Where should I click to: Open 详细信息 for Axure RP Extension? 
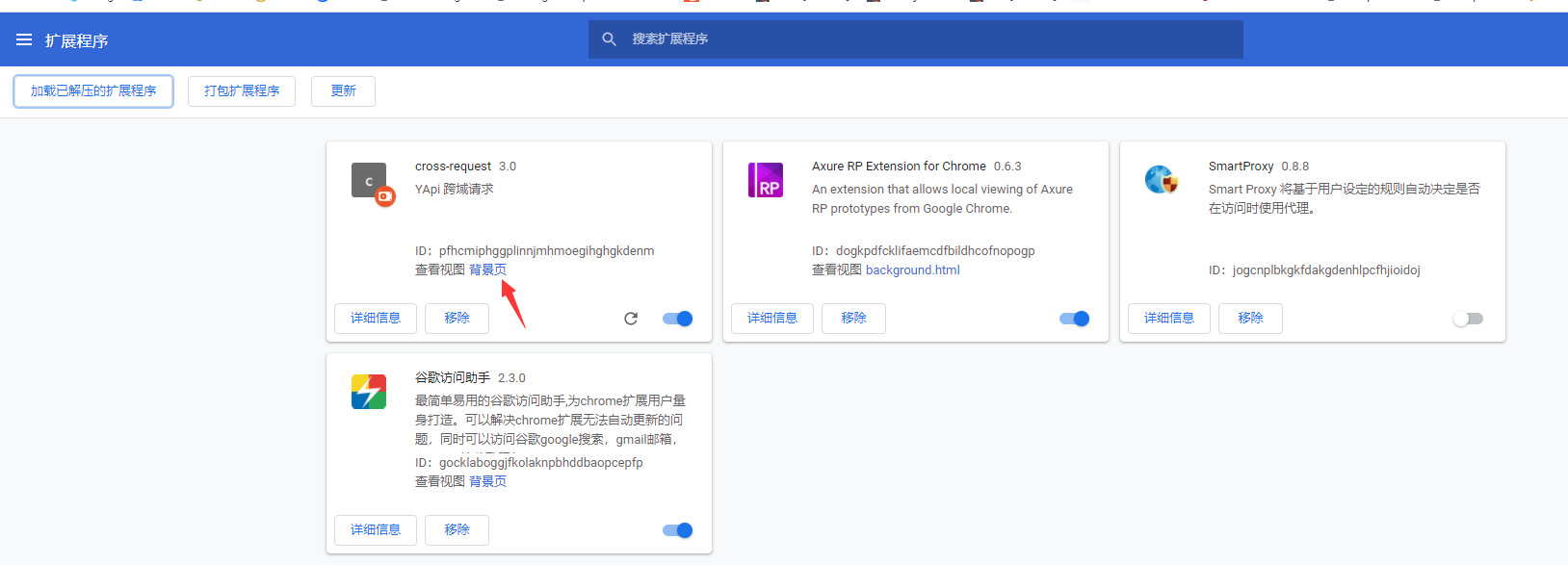point(772,319)
